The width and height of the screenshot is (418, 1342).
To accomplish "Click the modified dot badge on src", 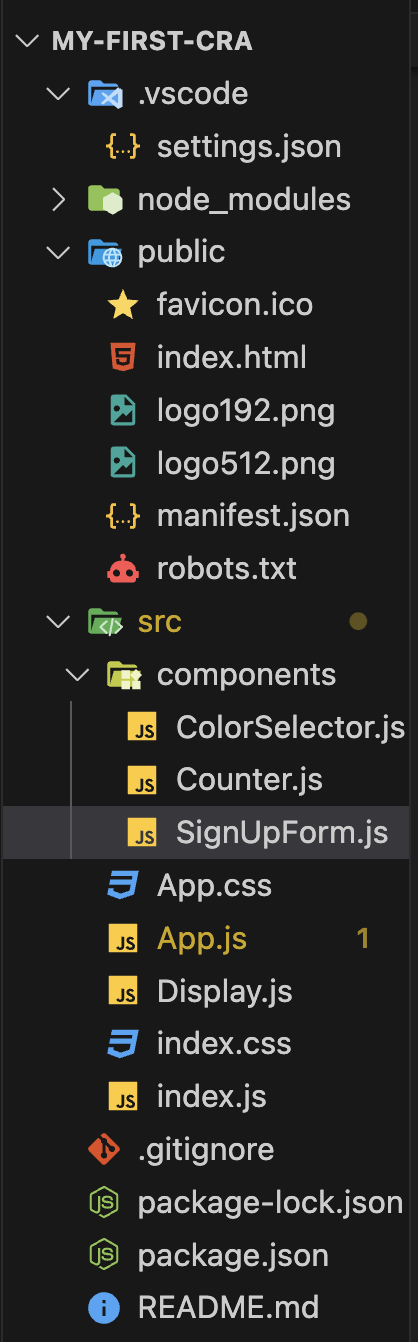I will tap(358, 622).
